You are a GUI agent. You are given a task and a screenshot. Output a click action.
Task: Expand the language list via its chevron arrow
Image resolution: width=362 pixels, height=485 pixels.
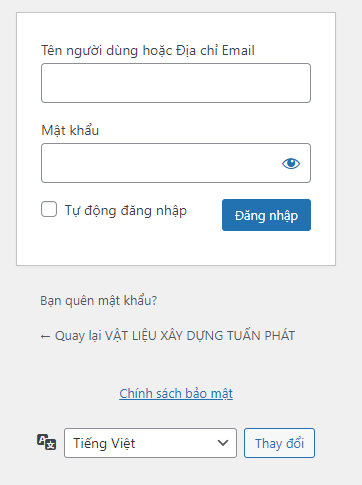[222, 443]
